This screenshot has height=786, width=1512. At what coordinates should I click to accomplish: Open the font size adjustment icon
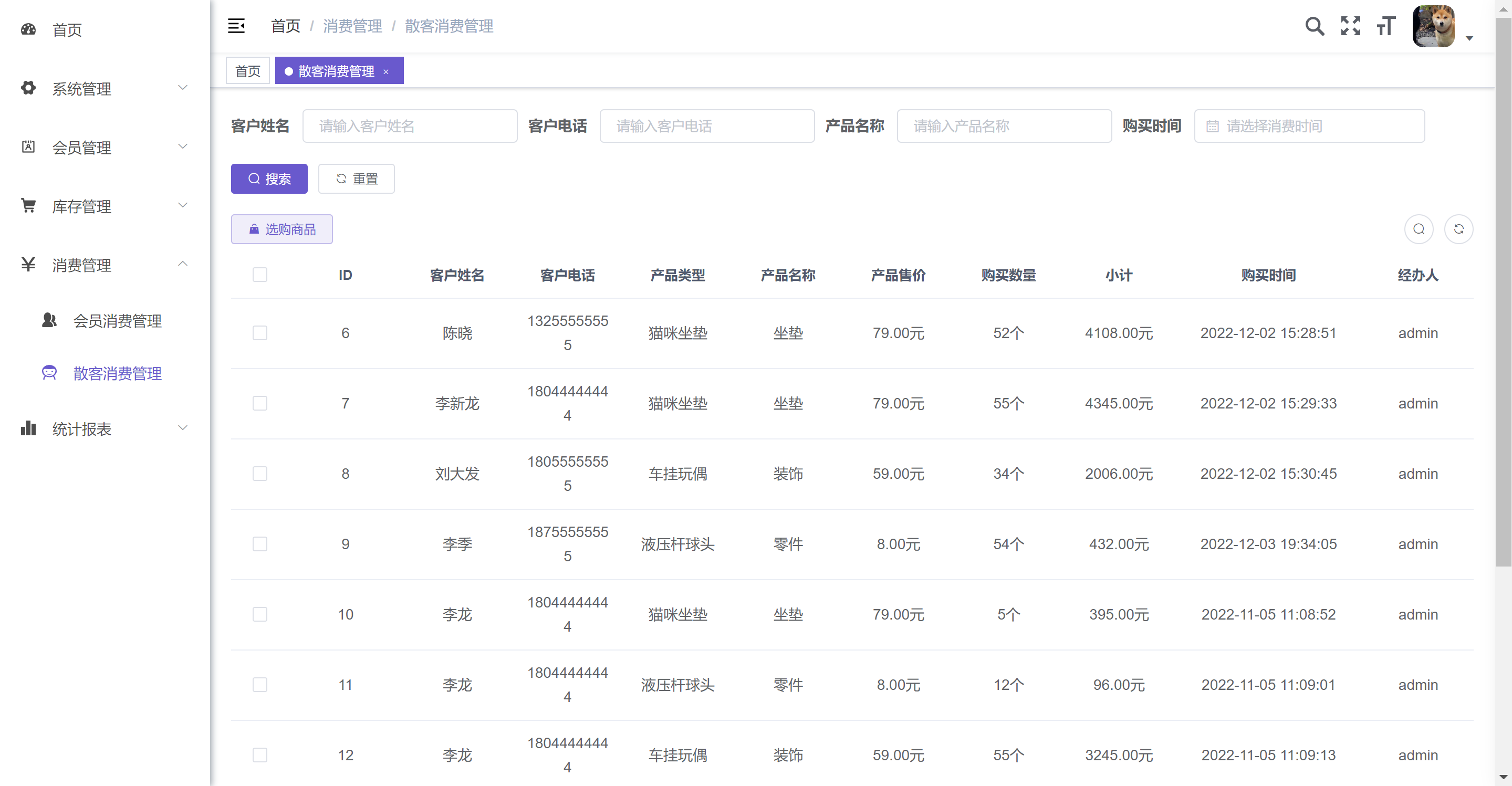tap(1385, 26)
